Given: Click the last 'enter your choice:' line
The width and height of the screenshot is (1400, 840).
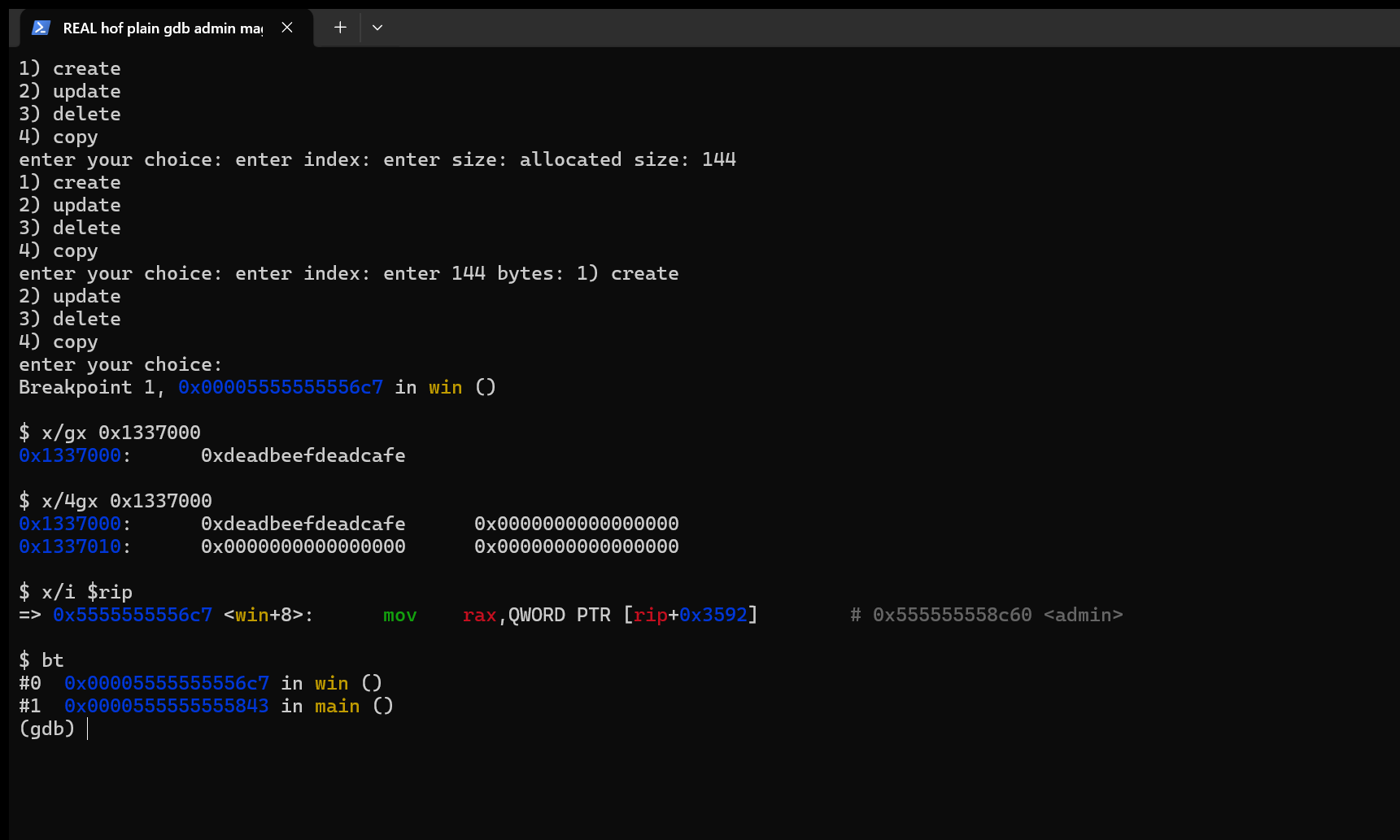Looking at the screenshot, I should 120,364.
